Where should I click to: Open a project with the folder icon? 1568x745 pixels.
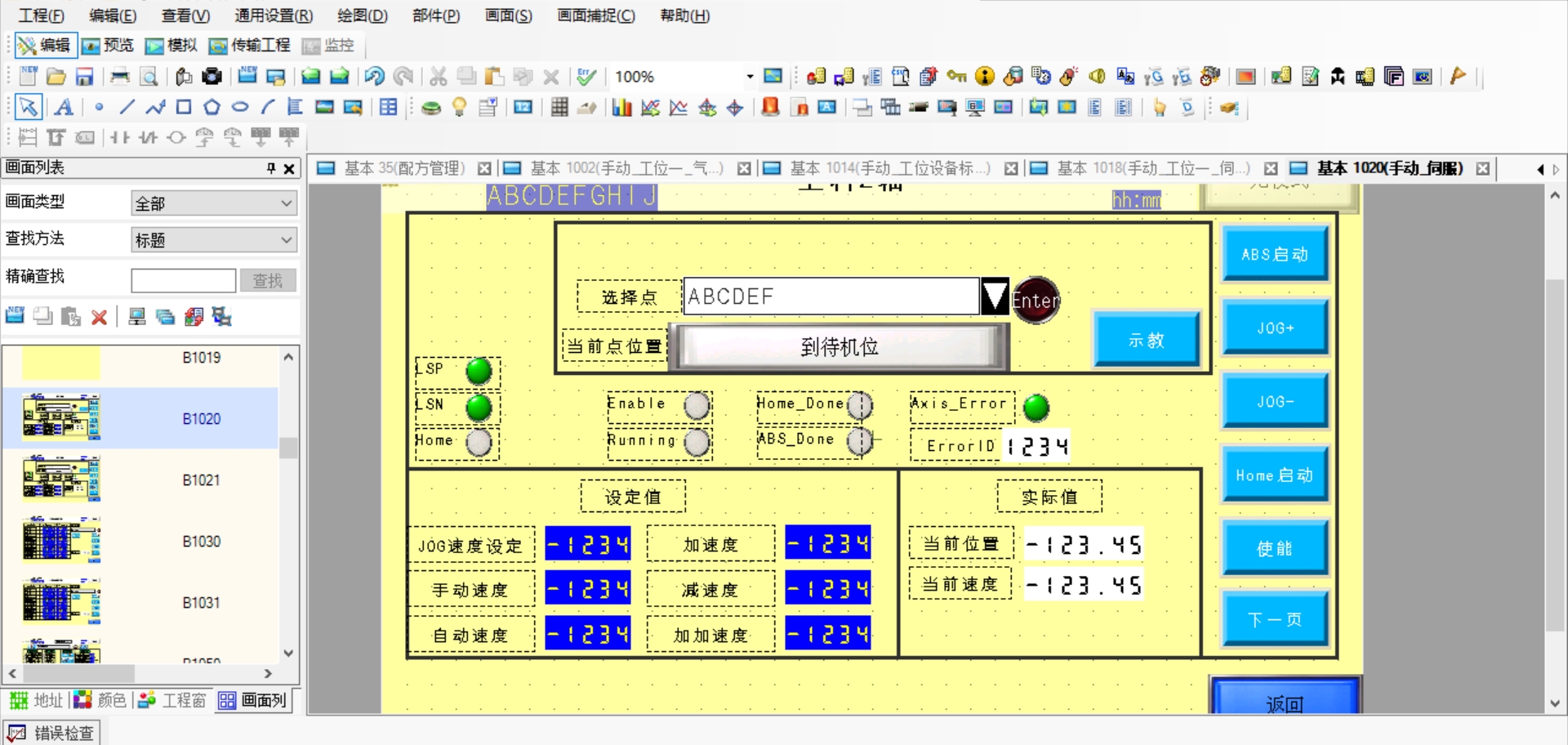[x=56, y=77]
